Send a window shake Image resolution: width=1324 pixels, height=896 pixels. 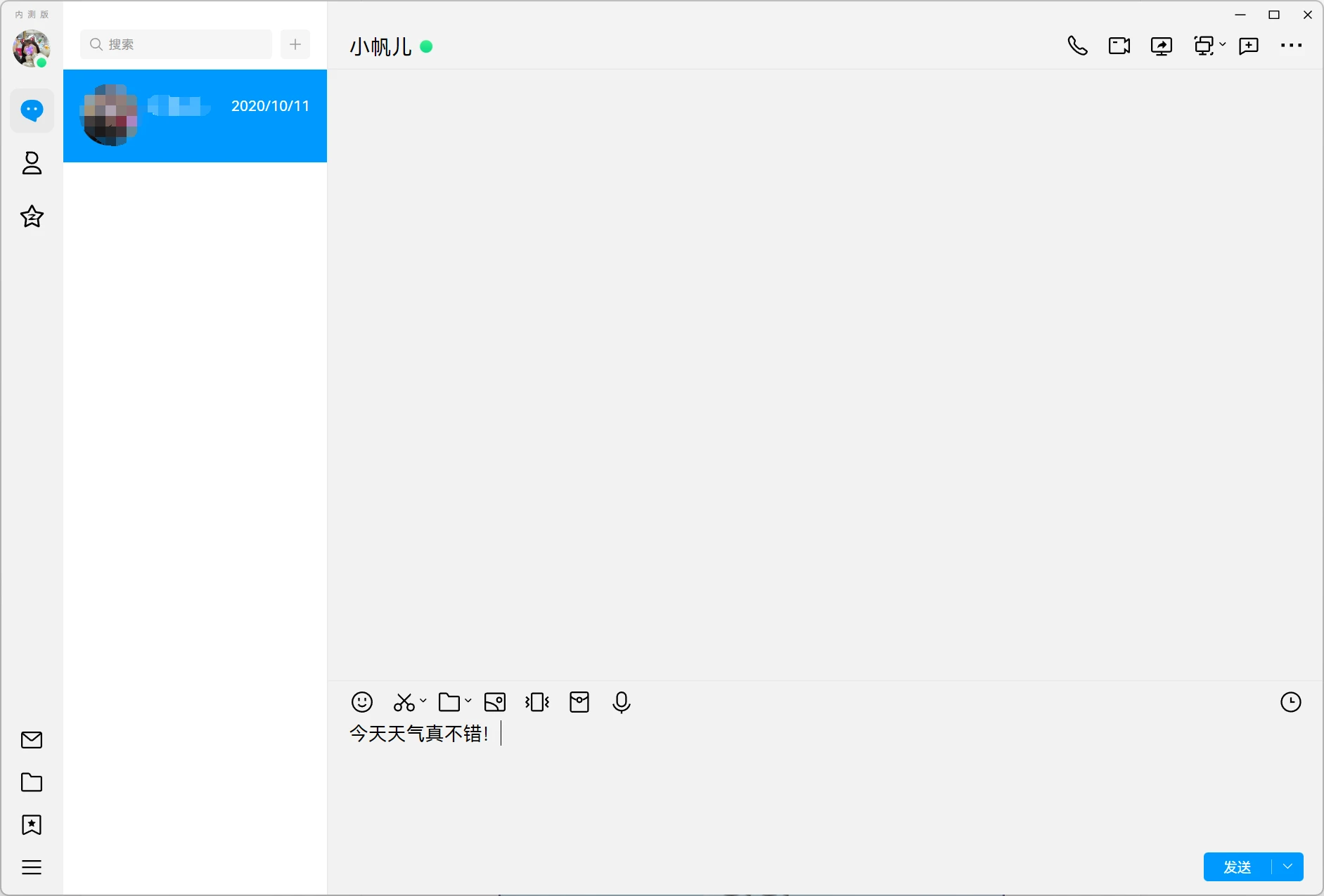click(537, 702)
